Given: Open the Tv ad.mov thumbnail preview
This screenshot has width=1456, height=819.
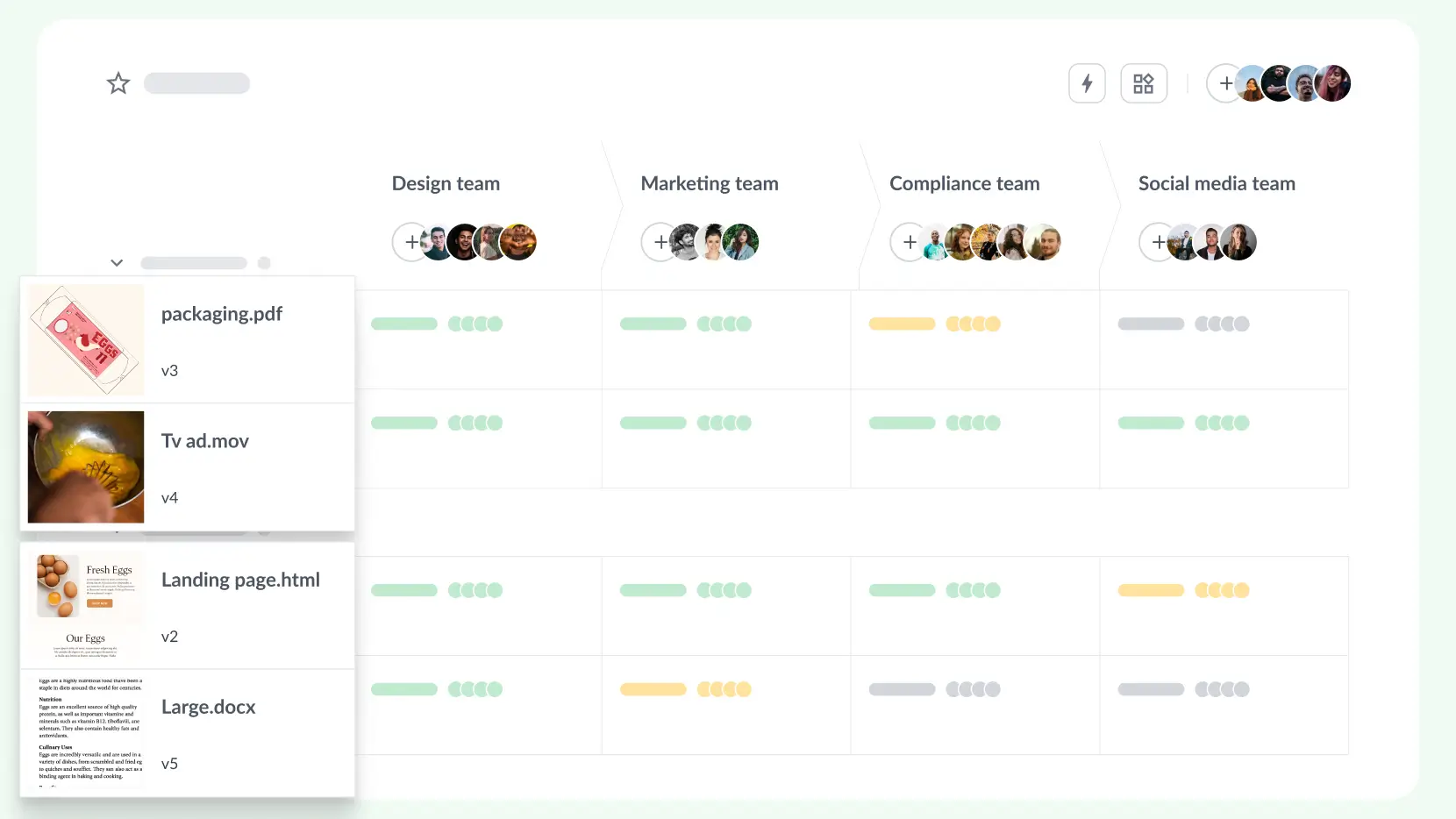Looking at the screenshot, I should click(x=85, y=466).
